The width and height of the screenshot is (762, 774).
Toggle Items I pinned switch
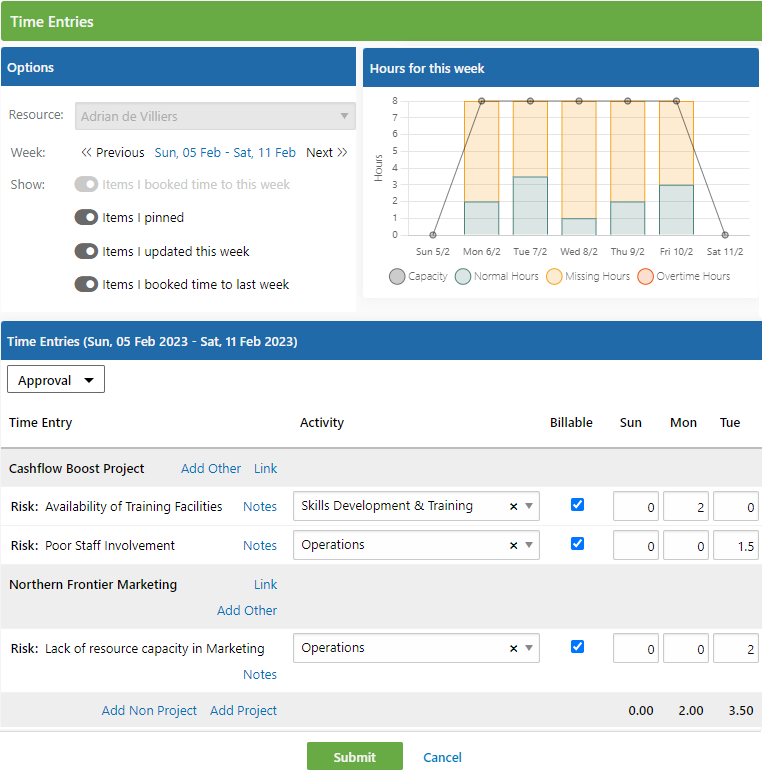pyautogui.click(x=86, y=217)
